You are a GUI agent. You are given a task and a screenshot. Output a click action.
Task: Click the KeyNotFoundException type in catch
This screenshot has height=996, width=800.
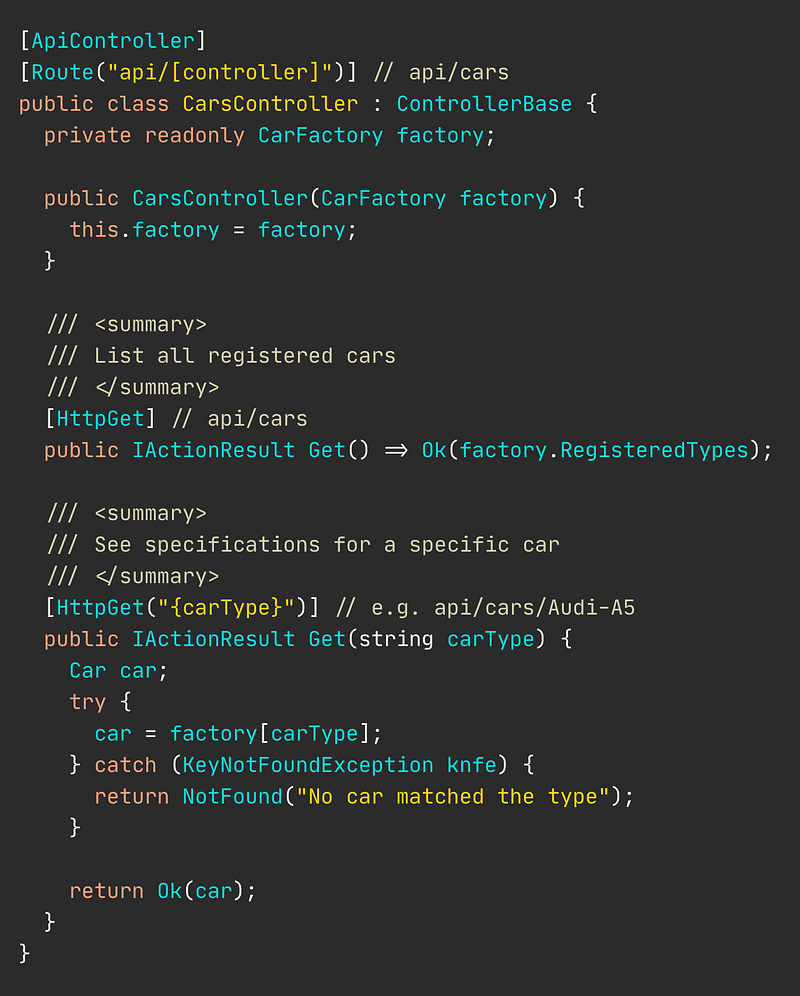pos(308,765)
